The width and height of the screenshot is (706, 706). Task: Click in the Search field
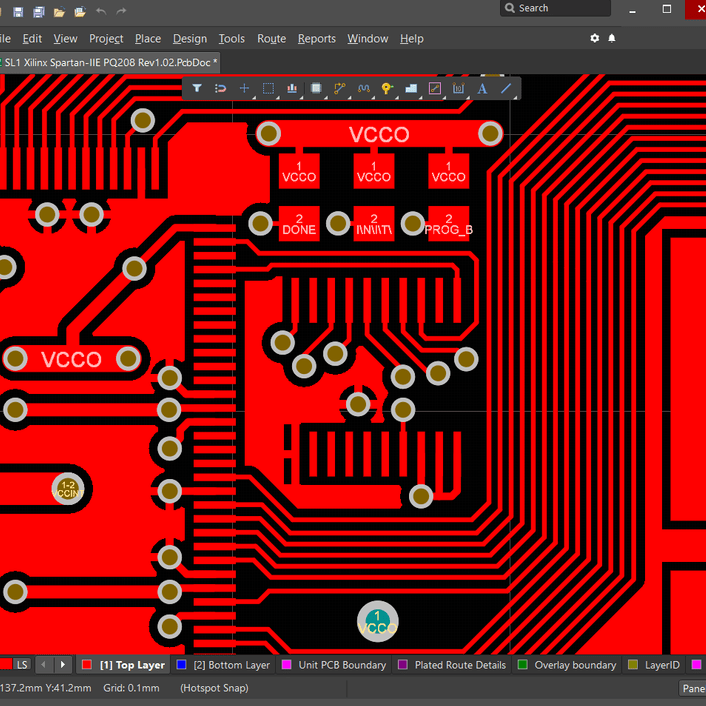point(556,8)
